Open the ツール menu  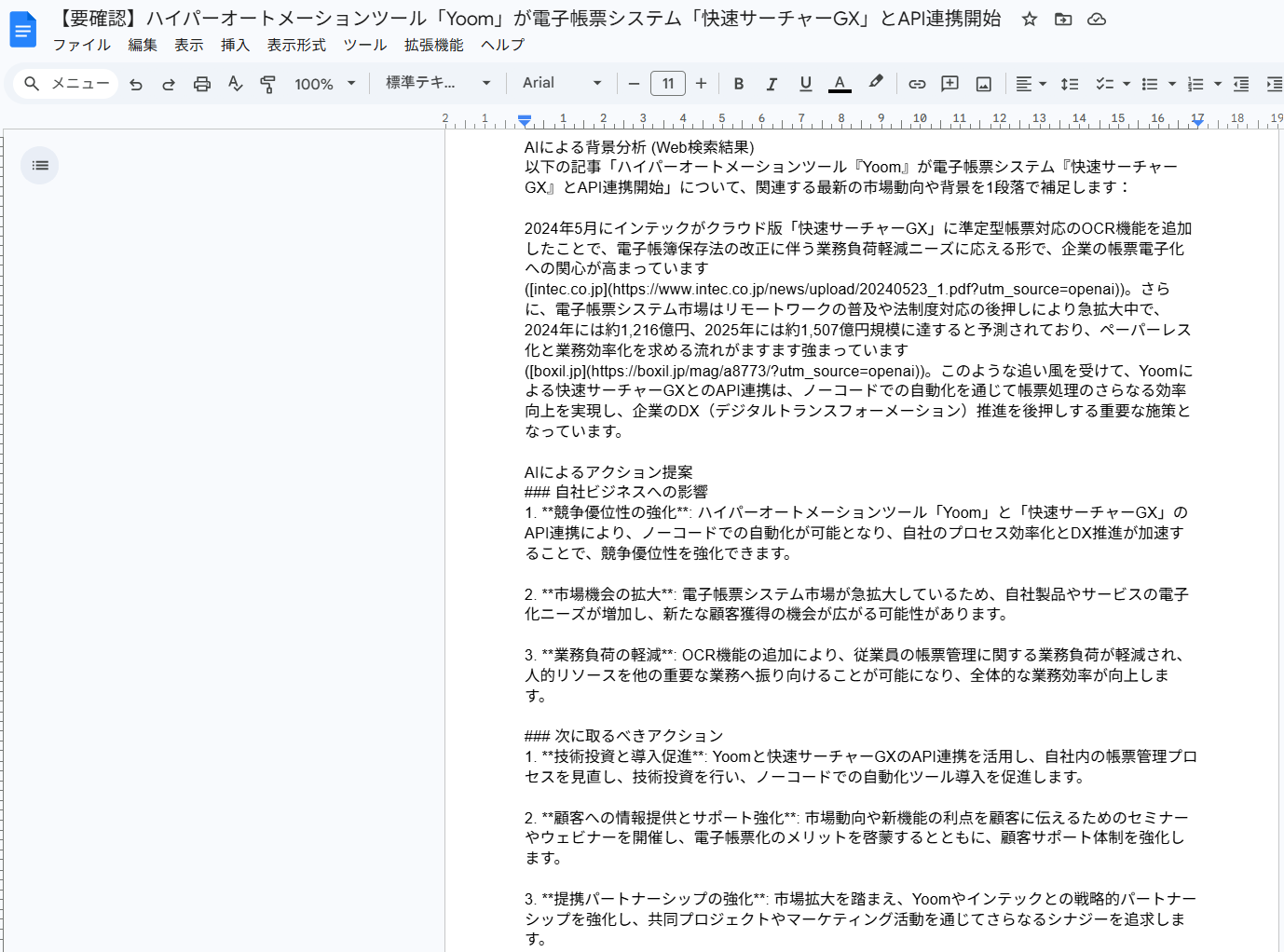(365, 45)
